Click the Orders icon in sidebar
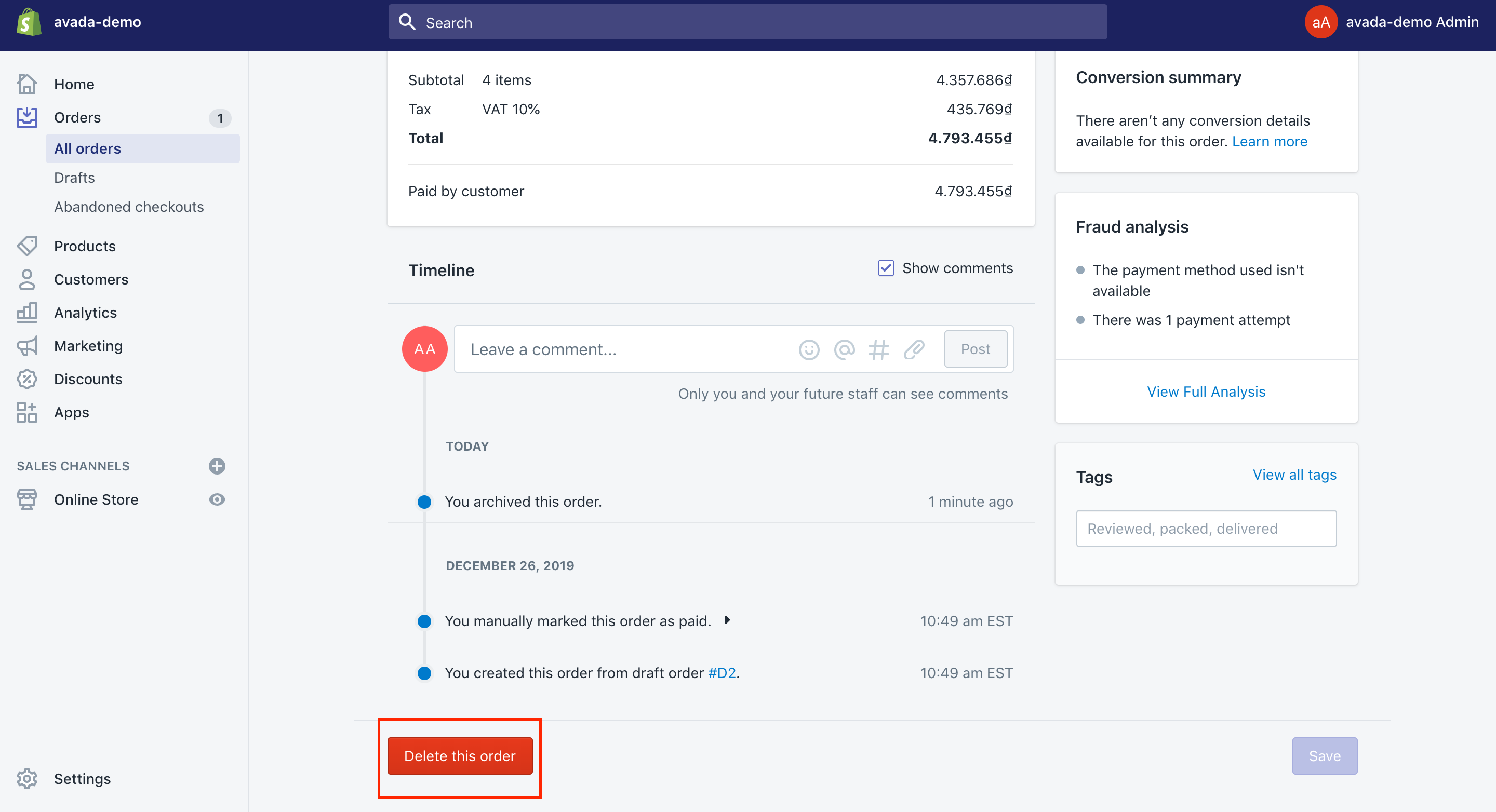This screenshot has height=812, width=1496. [x=27, y=117]
